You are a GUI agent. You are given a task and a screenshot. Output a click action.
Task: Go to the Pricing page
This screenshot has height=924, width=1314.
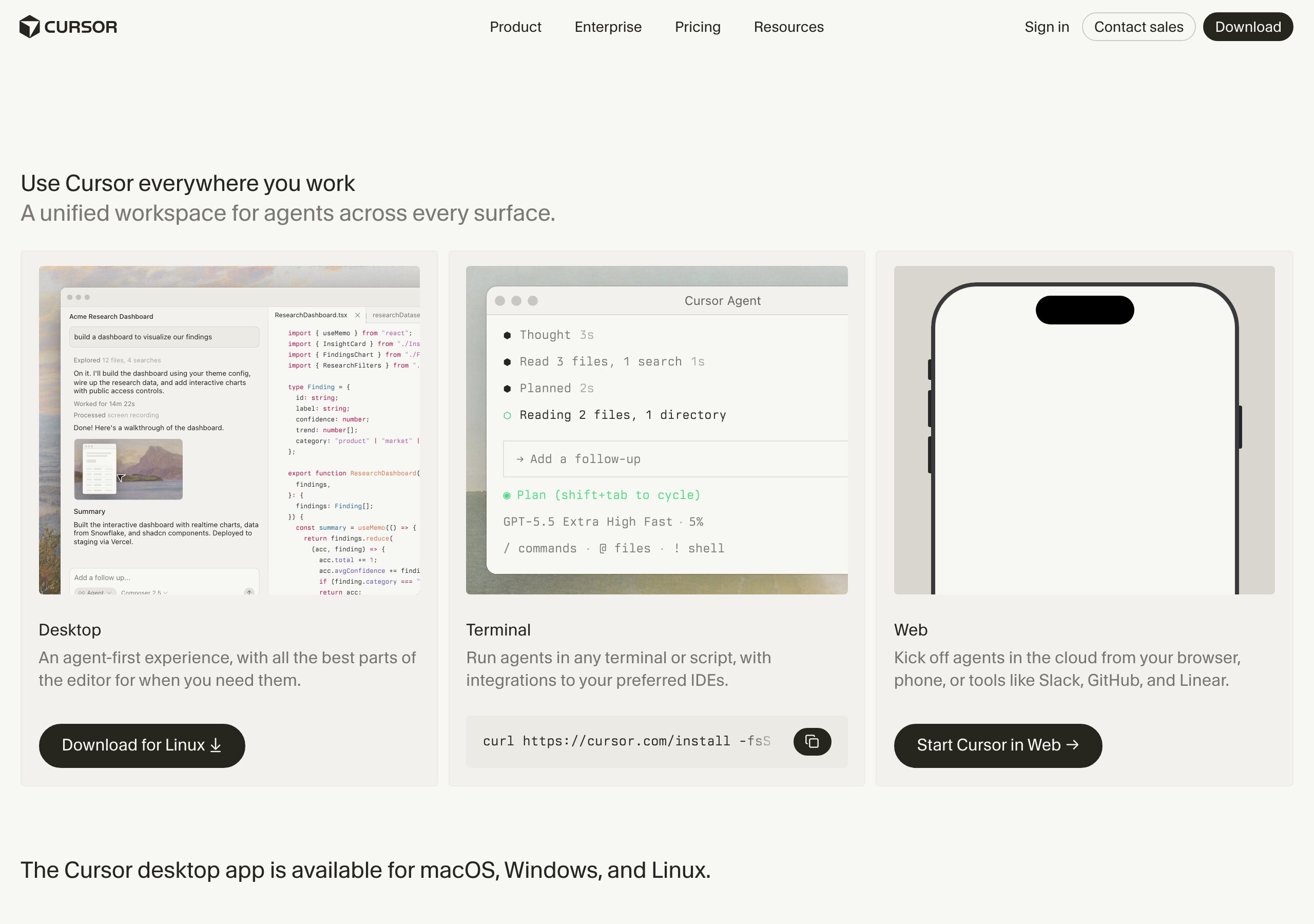[x=698, y=27]
